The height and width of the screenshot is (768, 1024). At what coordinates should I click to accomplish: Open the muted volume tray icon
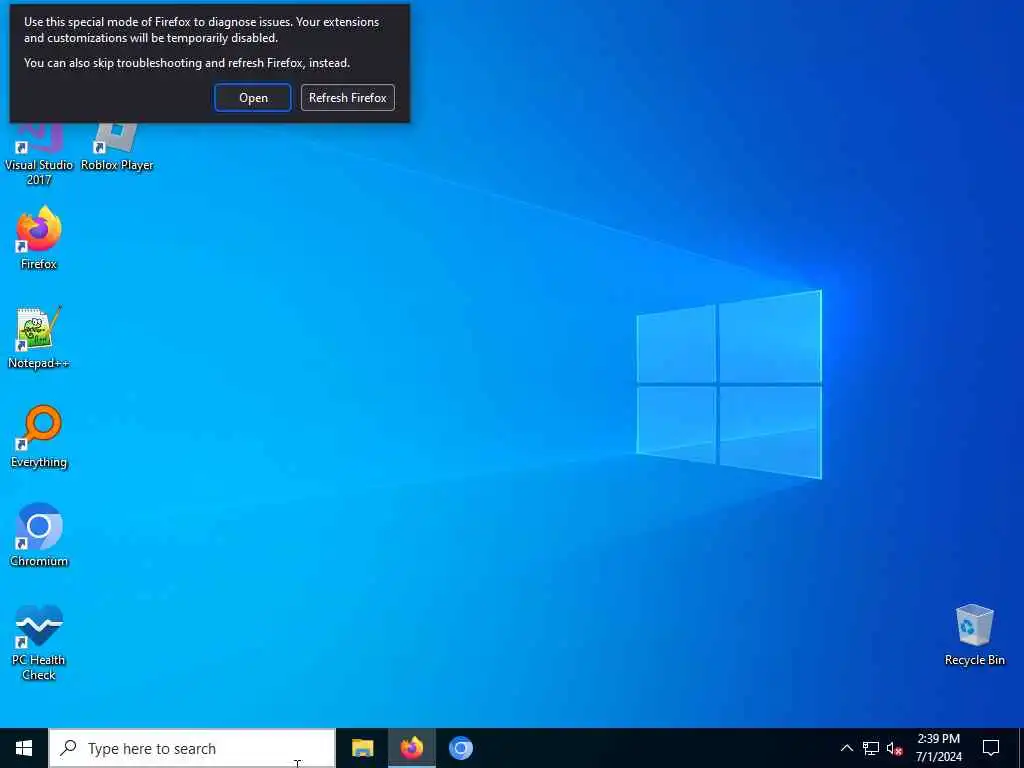pos(894,748)
